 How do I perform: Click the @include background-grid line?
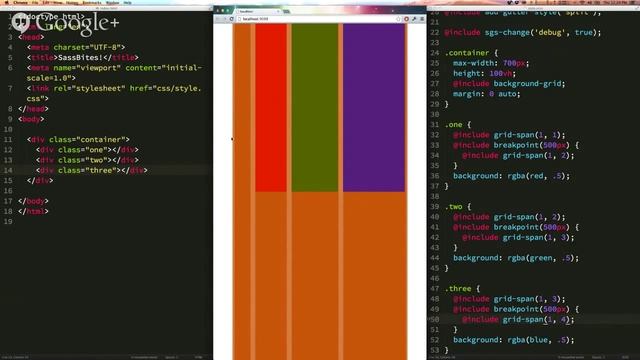(x=509, y=84)
